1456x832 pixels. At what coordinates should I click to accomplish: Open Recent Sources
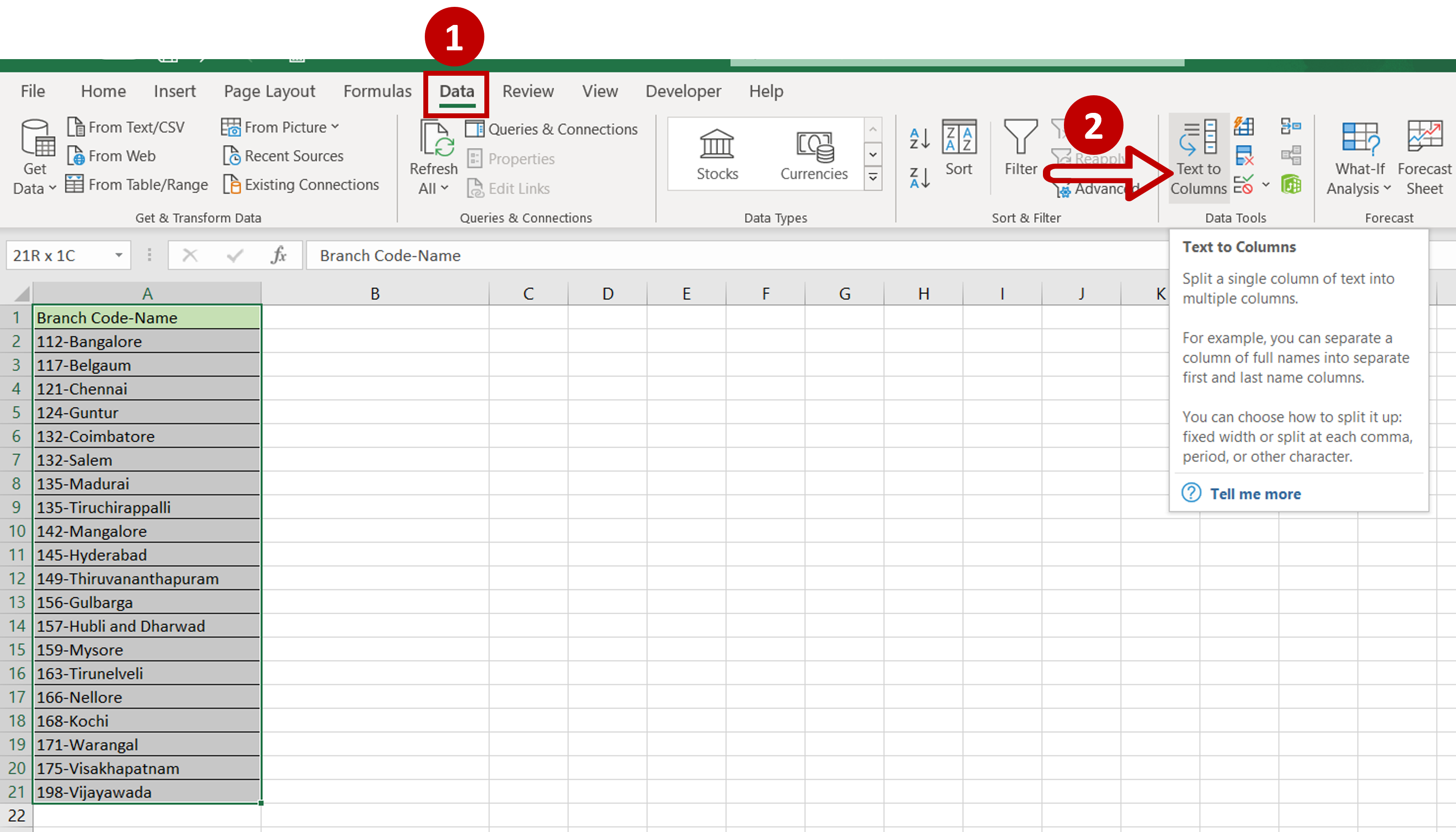(x=283, y=155)
